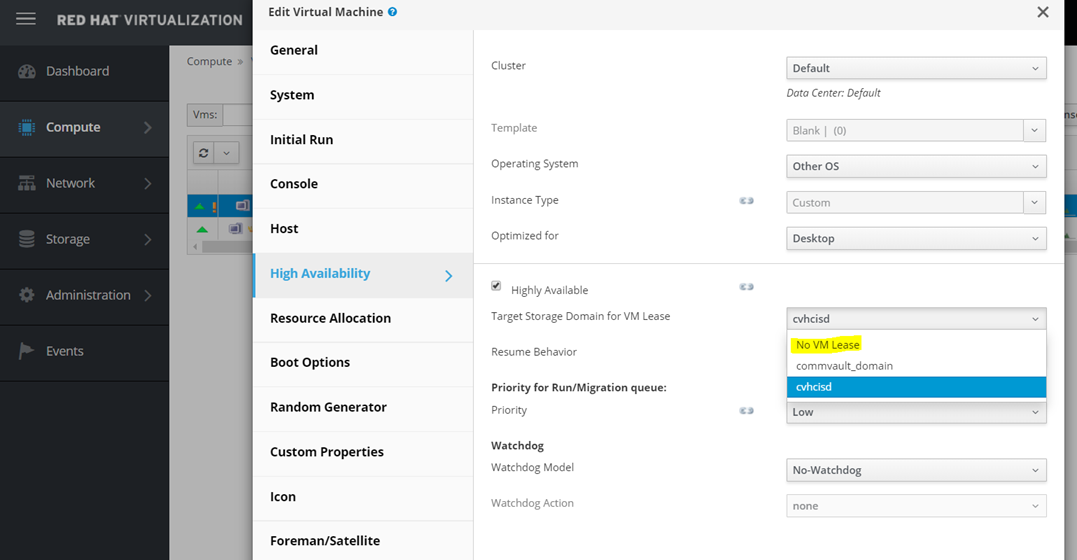Open the Optimized for dropdown

click(x=916, y=238)
